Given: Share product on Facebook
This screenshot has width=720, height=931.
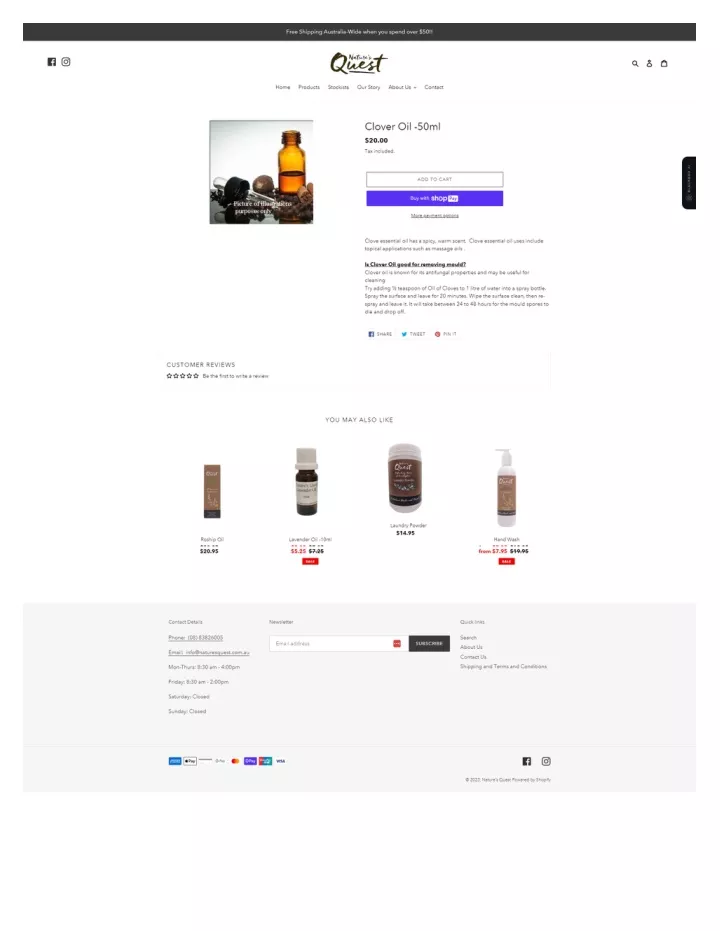Looking at the screenshot, I should click(x=380, y=334).
